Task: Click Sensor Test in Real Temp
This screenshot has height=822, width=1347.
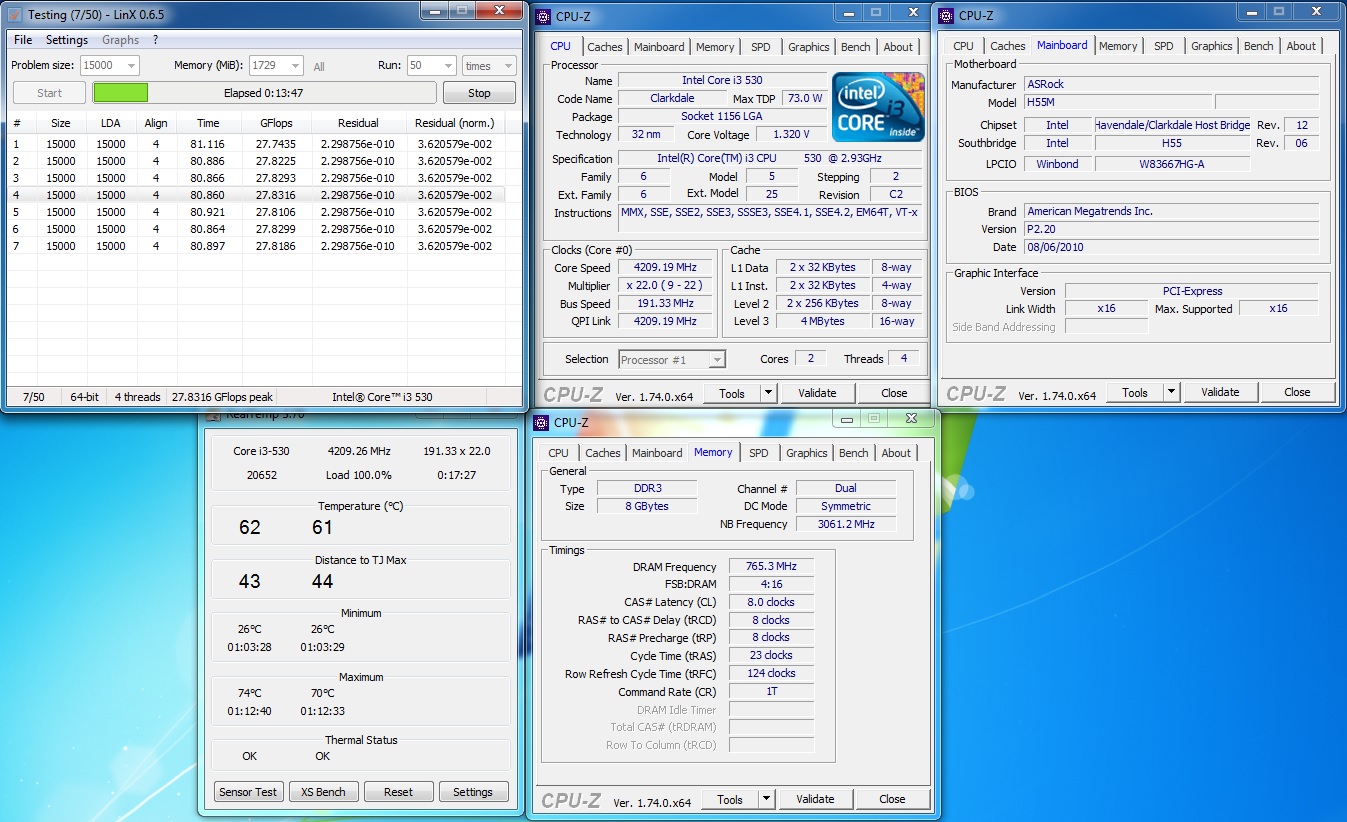Action: pyautogui.click(x=249, y=792)
